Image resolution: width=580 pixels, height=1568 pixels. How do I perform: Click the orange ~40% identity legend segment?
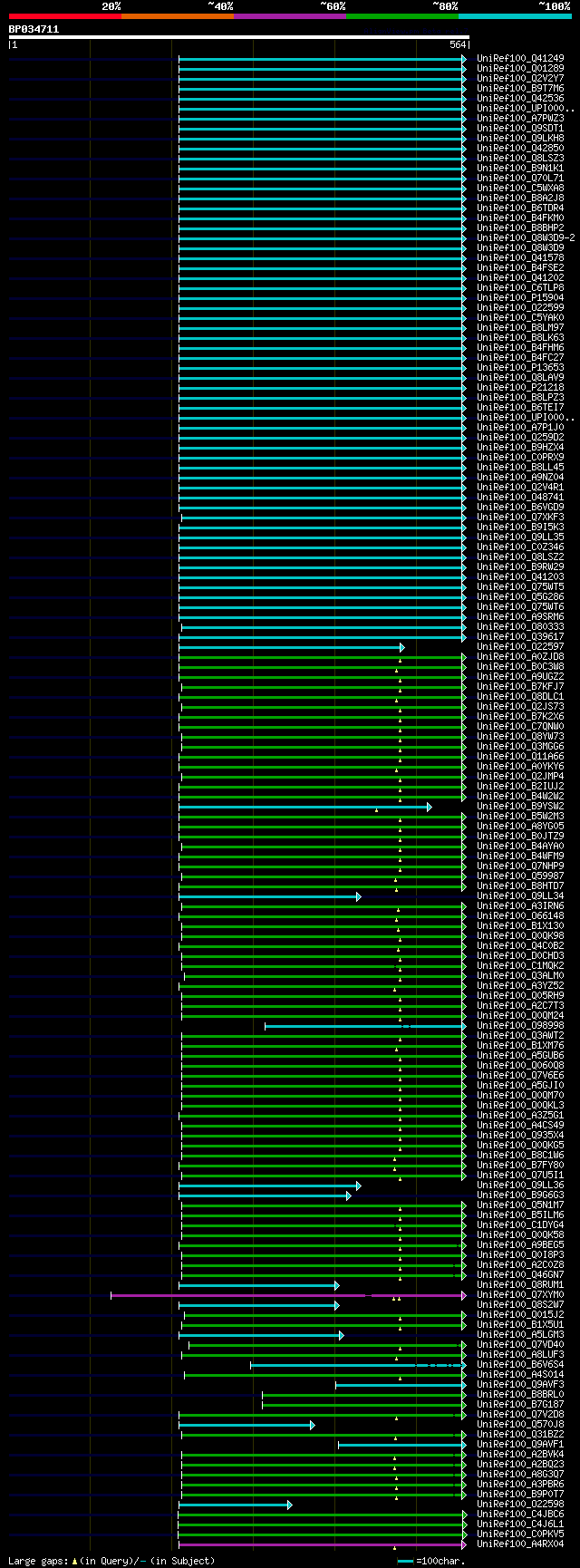pos(178,16)
